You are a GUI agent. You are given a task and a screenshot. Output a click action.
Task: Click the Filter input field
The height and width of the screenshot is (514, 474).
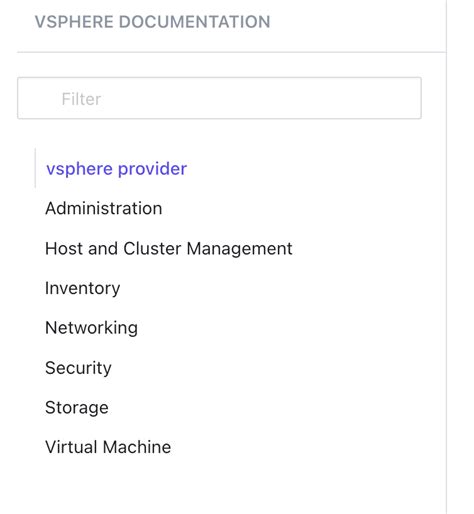(x=219, y=98)
